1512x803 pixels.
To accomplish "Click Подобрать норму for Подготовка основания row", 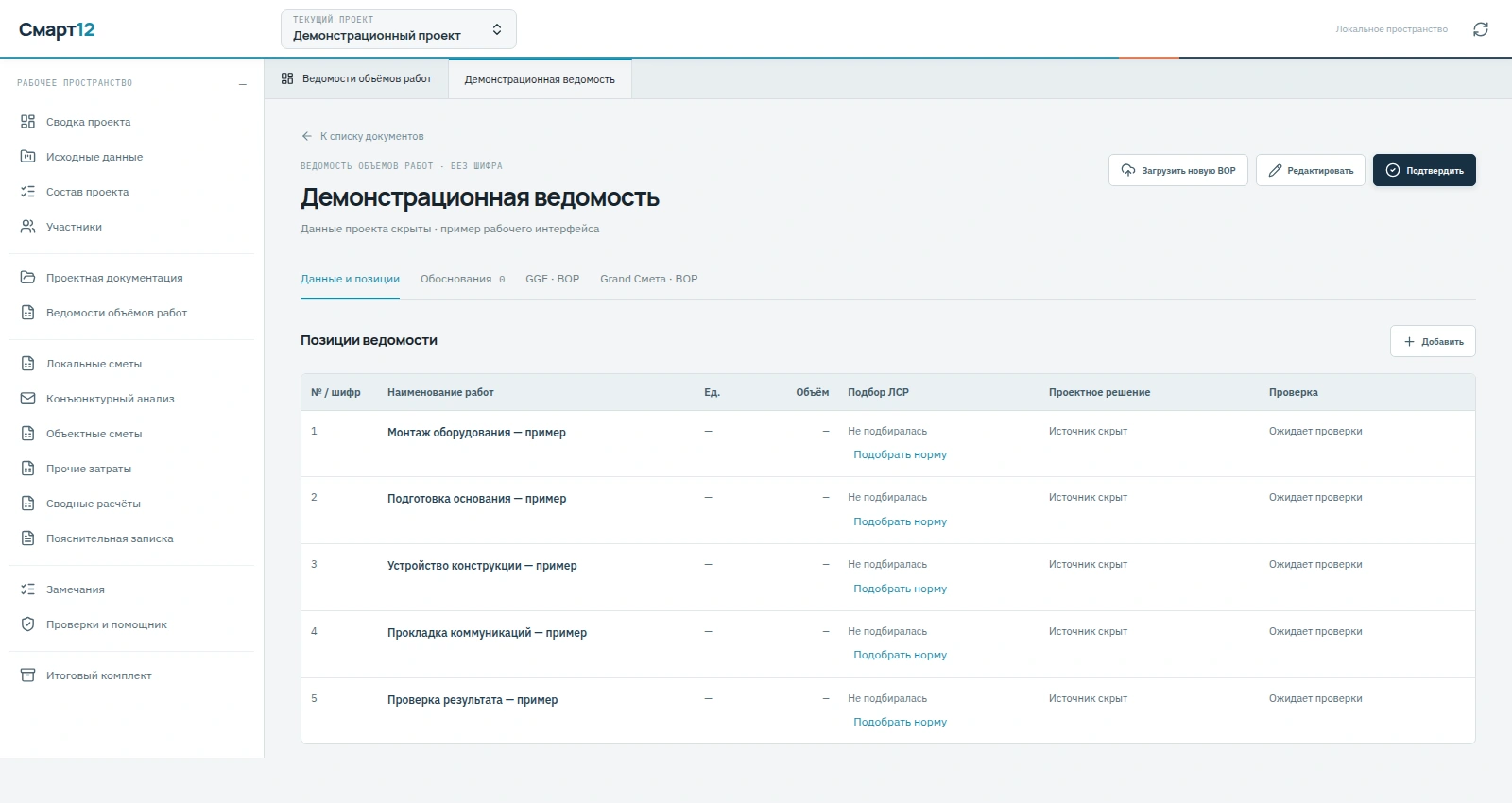I will click(900, 522).
